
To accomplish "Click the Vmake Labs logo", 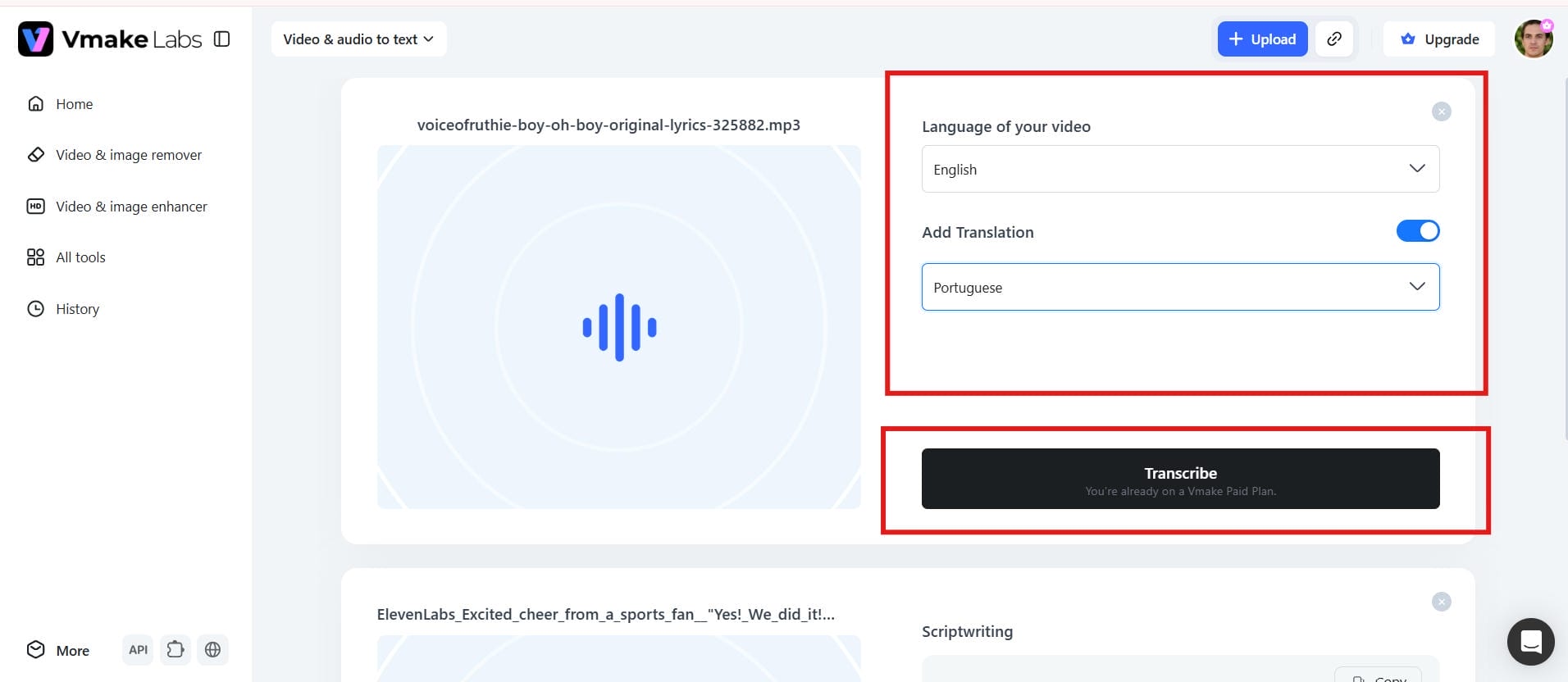I will 110,39.
